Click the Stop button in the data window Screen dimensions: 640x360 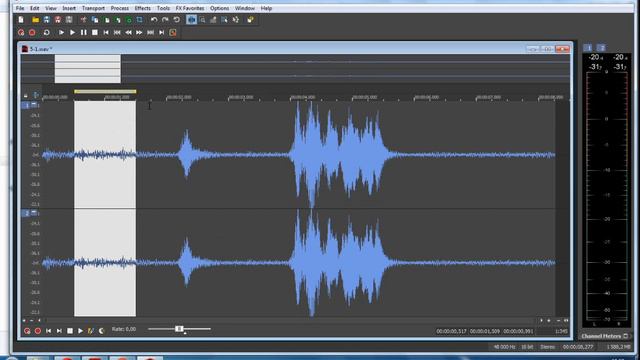click(x=70, y=331)
